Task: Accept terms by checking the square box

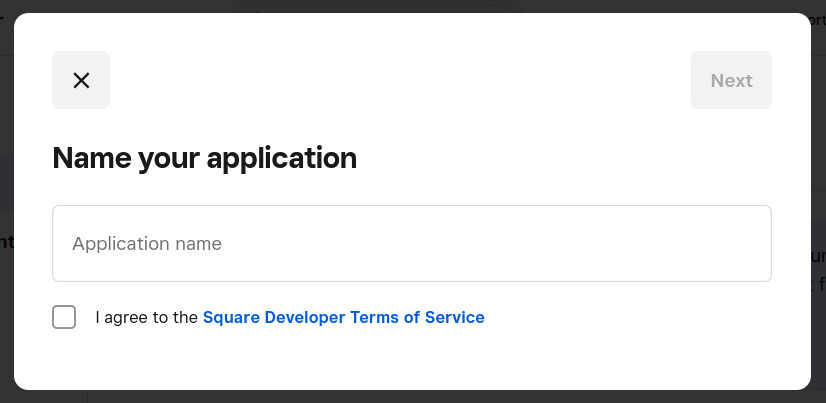Action: pyautogui.click(x=64, y=317)
